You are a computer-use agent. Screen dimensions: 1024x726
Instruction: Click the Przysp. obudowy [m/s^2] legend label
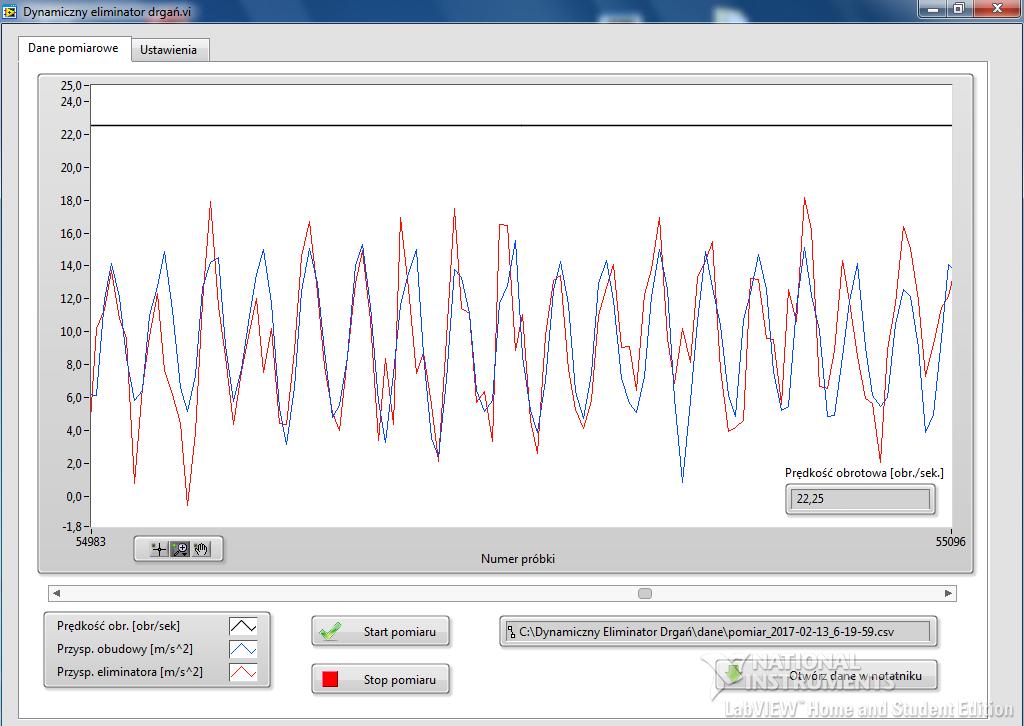(125, 649)
